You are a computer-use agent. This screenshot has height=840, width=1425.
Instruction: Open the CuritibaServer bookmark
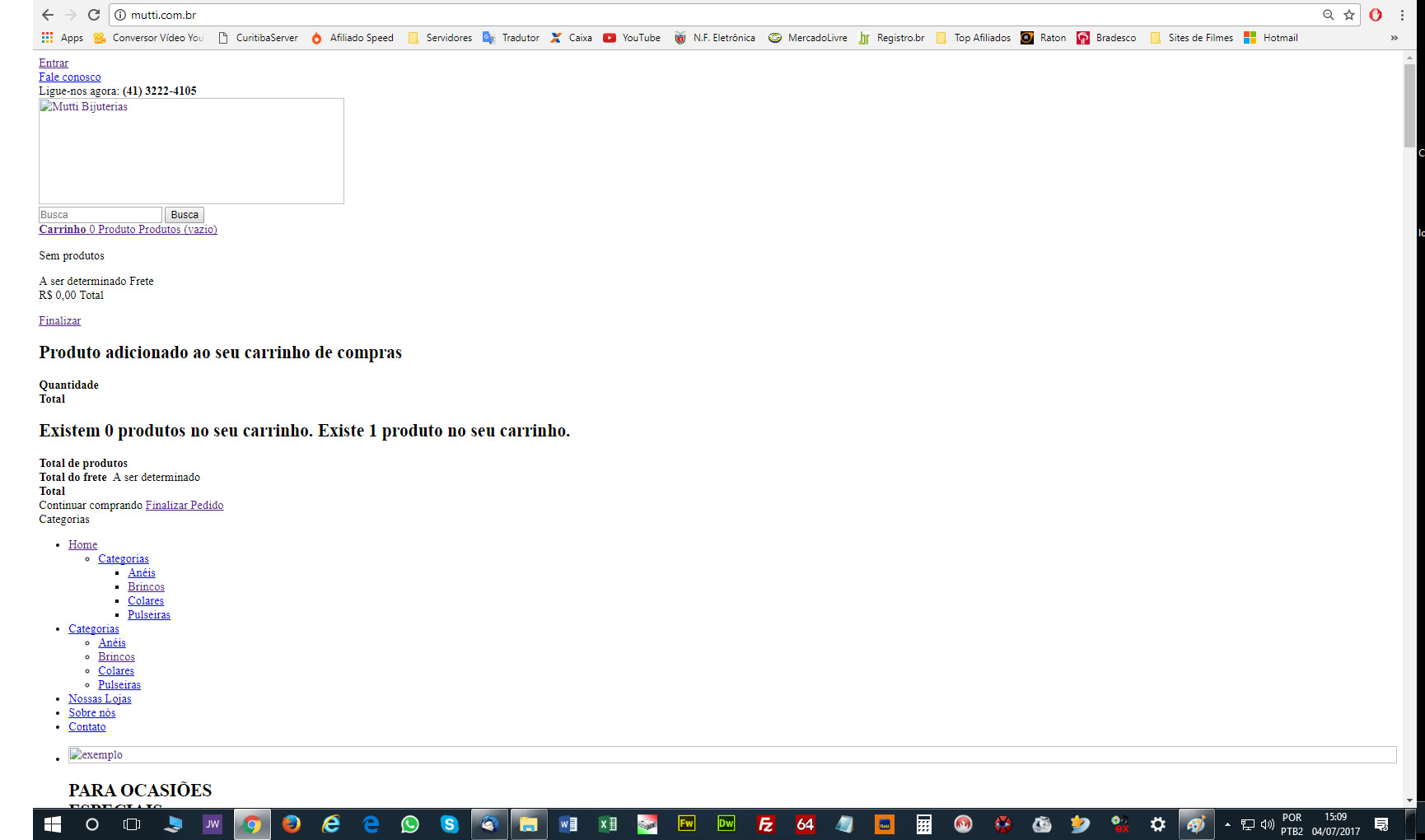(258, 38)
